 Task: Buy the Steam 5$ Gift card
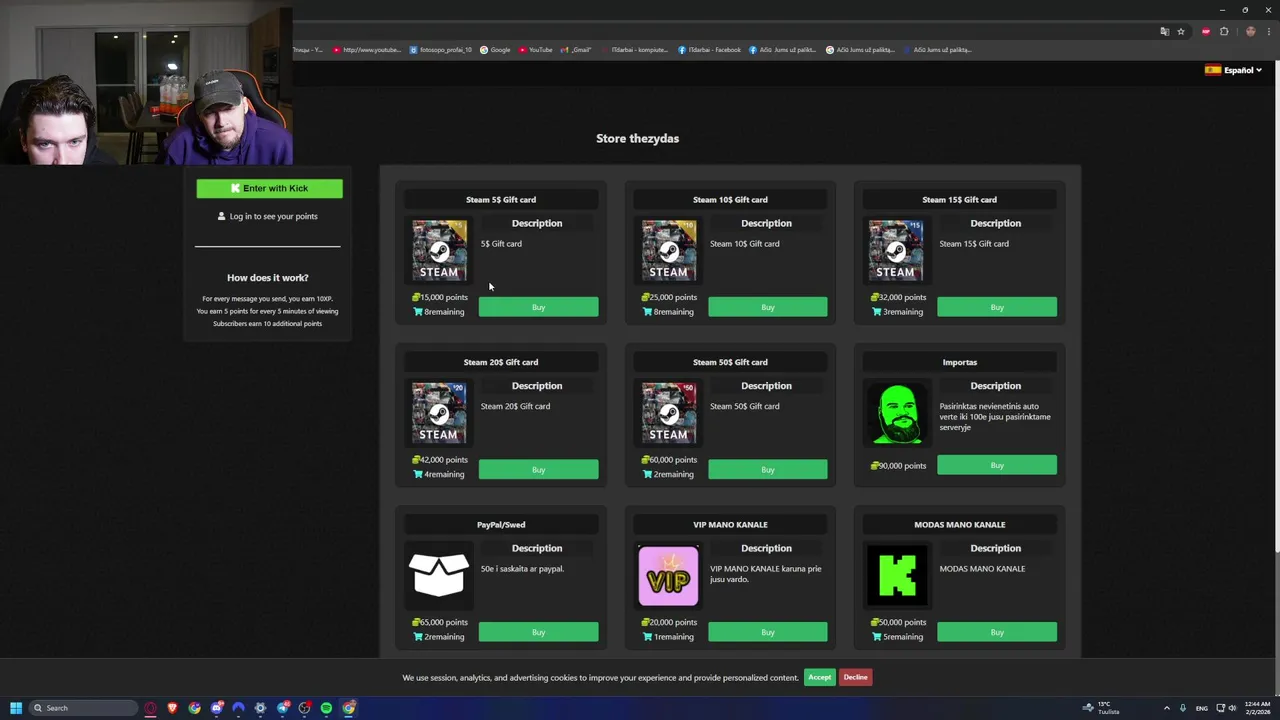point(538,307)
